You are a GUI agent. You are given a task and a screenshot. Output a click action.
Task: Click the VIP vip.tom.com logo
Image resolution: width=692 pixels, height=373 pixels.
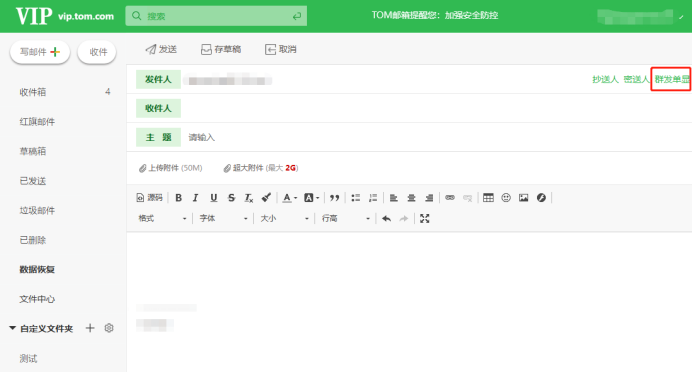pos(65,16)
